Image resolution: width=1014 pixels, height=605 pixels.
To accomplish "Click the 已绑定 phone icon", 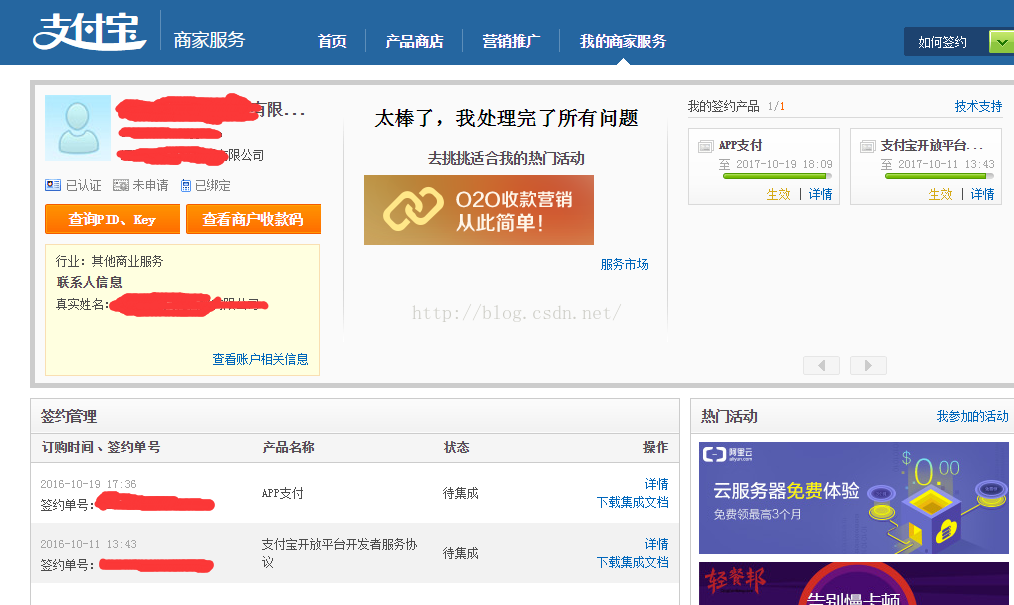I will [x=186, y=186].
